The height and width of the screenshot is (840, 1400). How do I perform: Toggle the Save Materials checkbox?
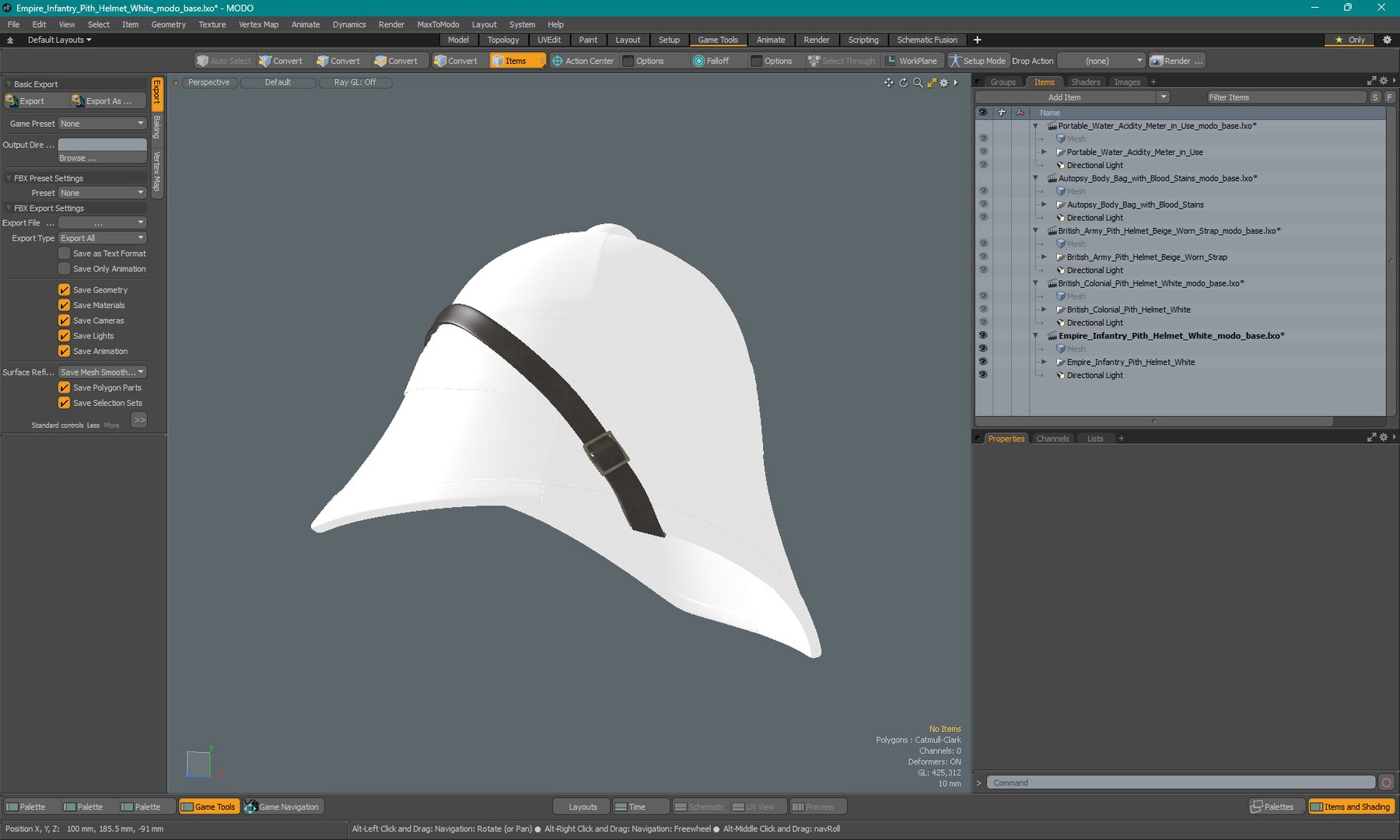(65, 305)
